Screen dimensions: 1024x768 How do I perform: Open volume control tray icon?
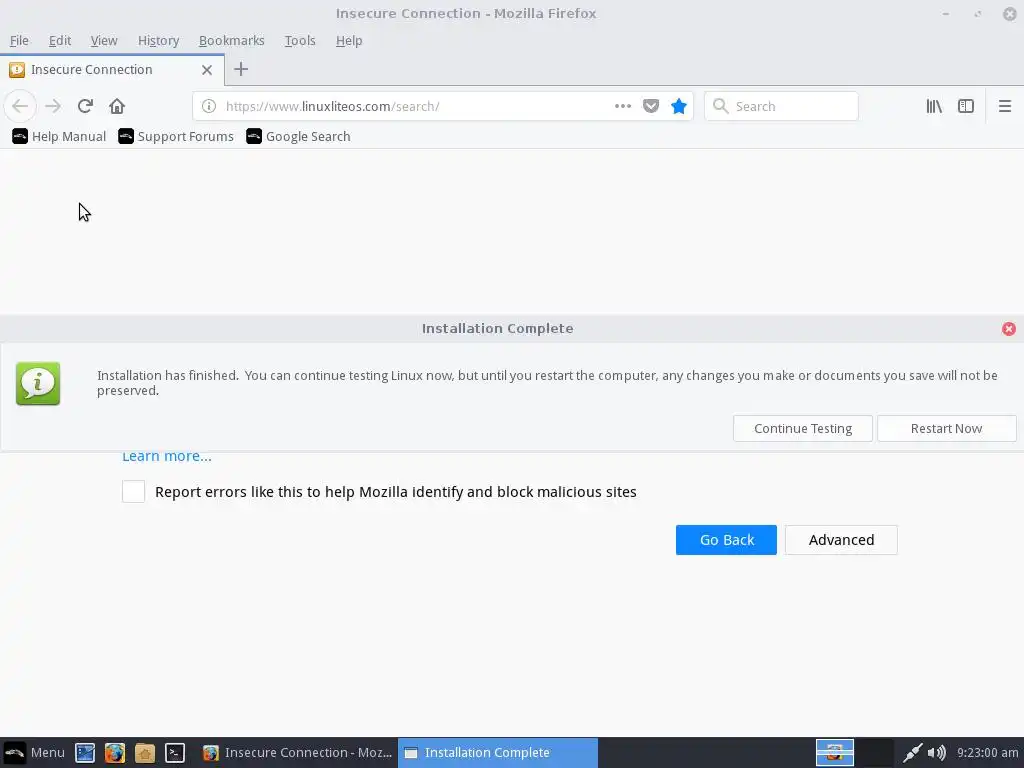936,753
